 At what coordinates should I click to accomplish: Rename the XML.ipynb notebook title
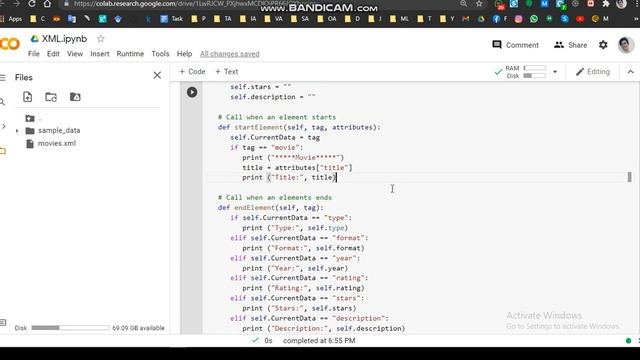tap(64, 39)
